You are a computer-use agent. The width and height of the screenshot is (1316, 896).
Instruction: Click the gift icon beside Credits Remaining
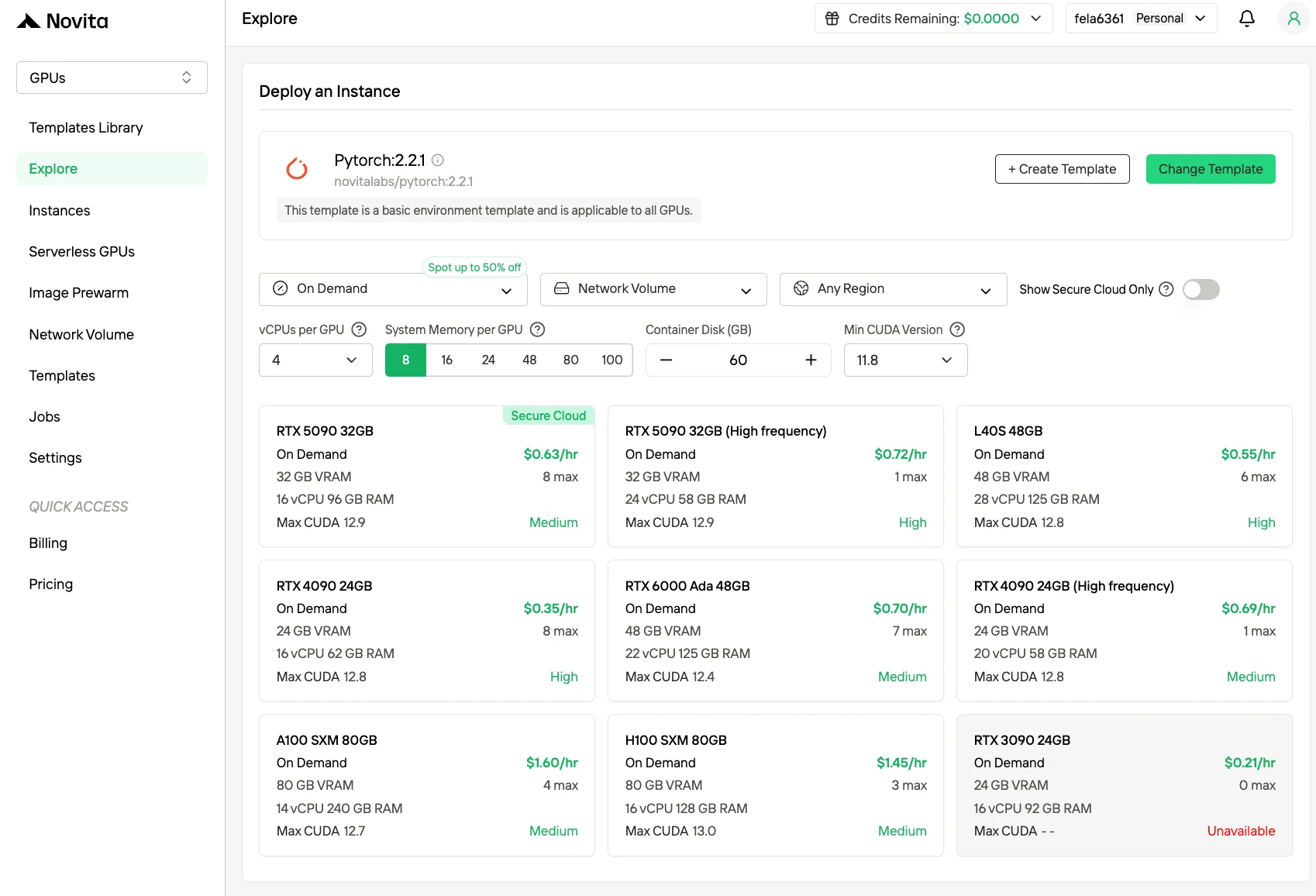click(832, 19)
